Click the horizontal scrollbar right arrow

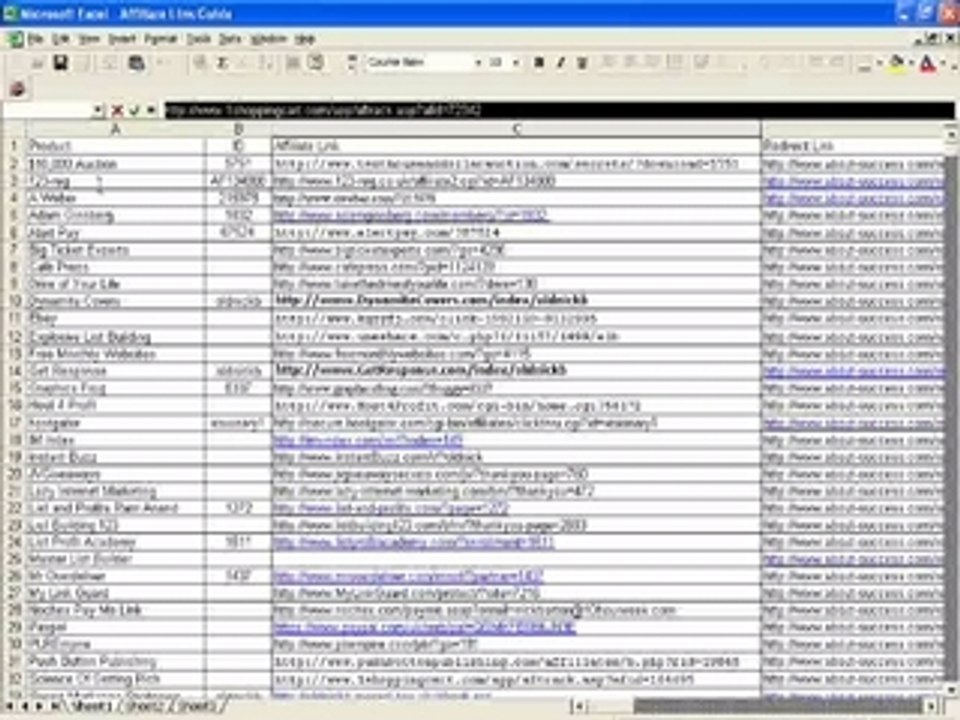(931, 706)
